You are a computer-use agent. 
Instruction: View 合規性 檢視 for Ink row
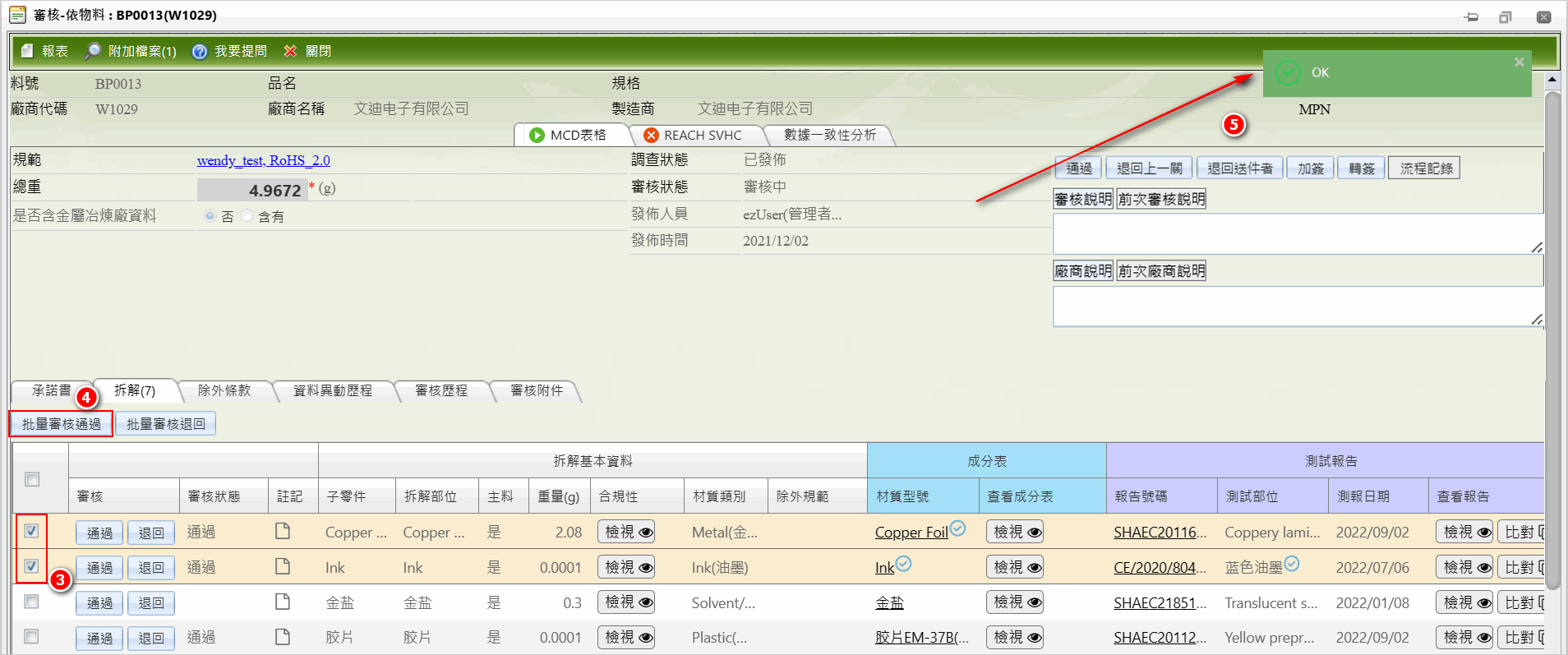click(626, 567)
